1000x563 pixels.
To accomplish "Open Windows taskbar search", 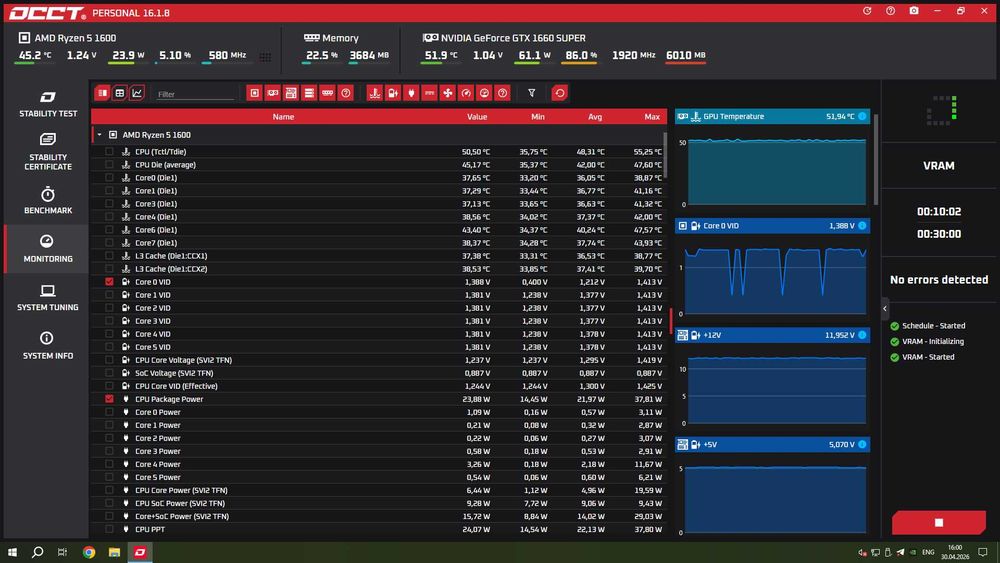I will pyautogui.click(x=38, y=552).
